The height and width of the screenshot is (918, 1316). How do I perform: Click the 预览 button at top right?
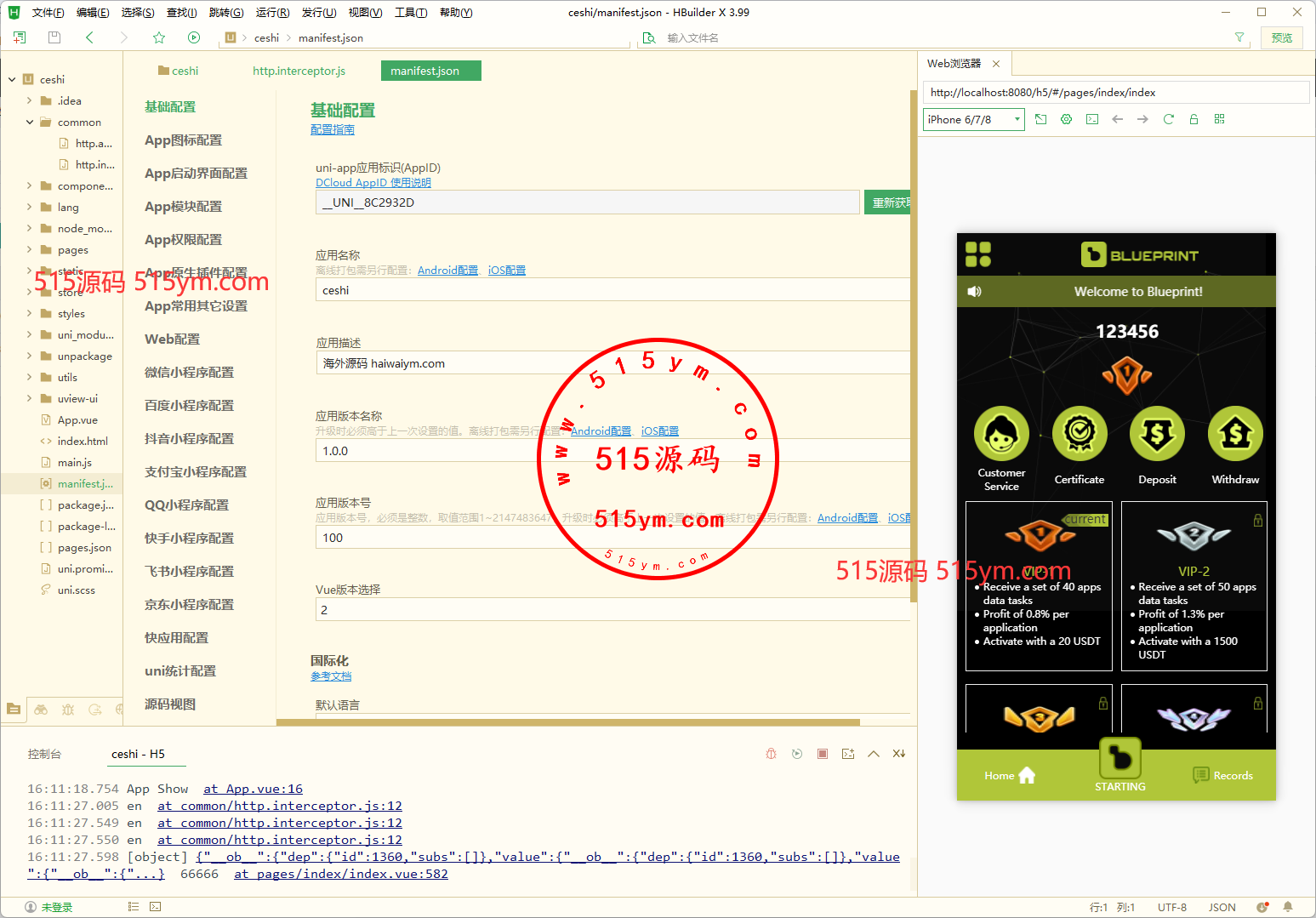point(1281,37)
